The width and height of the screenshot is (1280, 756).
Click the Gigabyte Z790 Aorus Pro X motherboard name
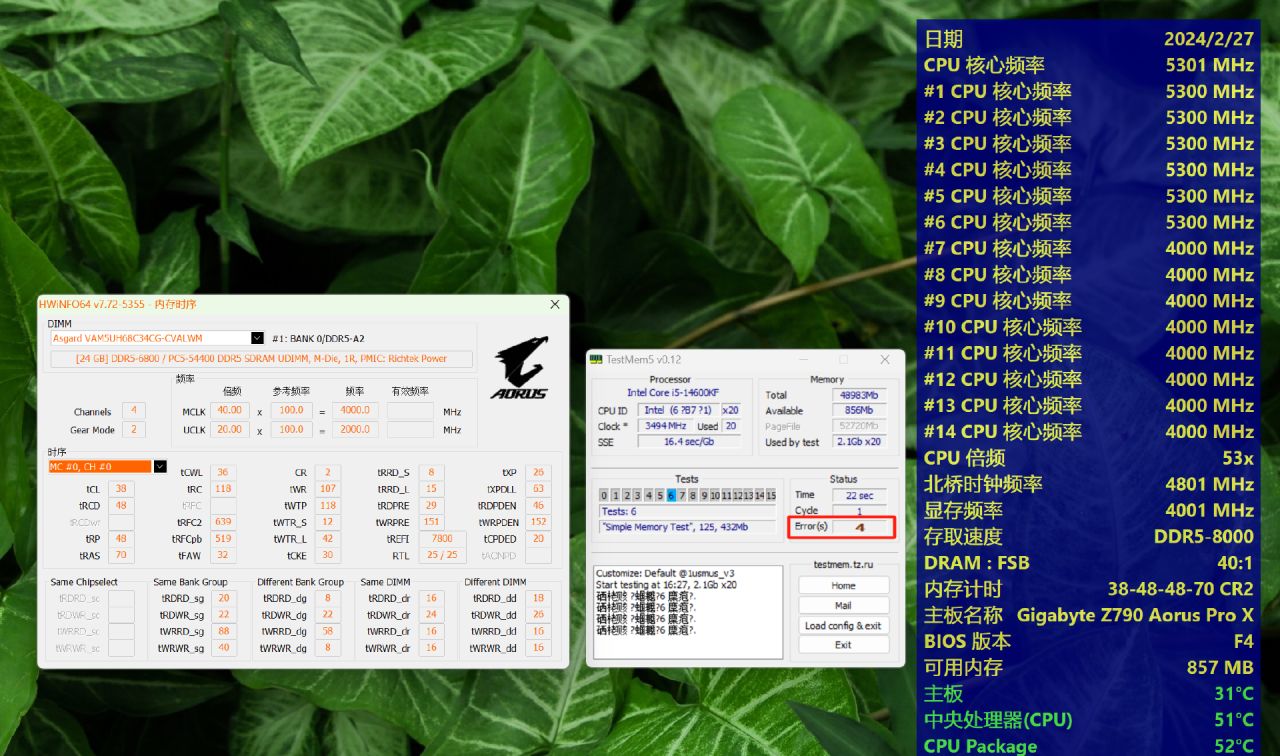(x=1135, y=615)
